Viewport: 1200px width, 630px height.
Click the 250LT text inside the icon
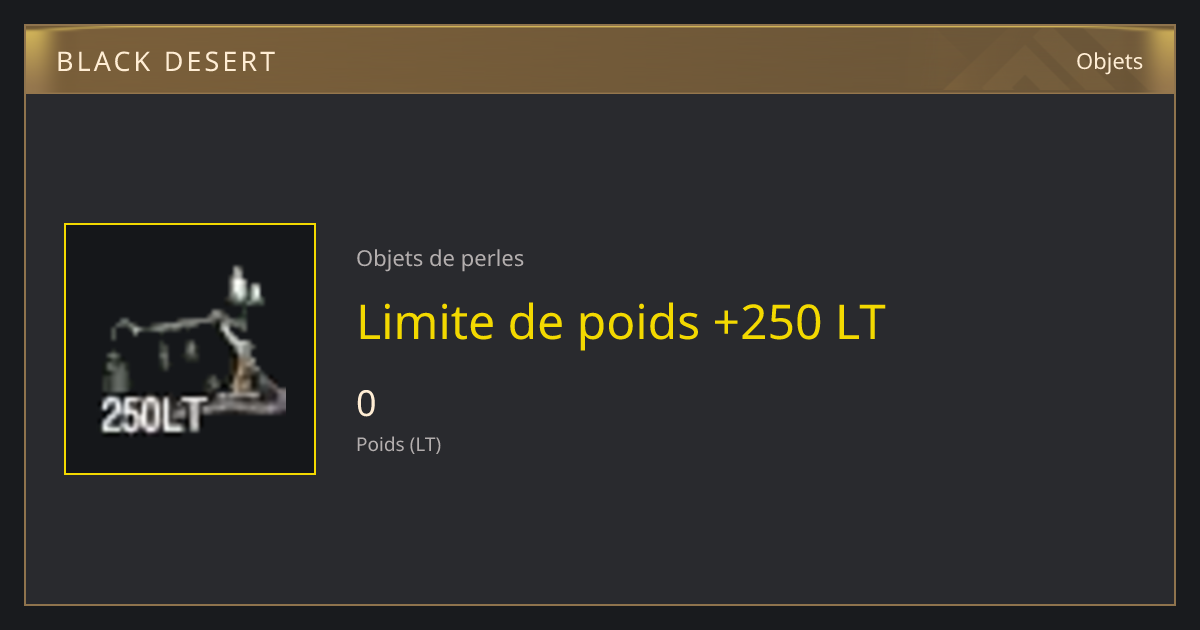point(153,414)
